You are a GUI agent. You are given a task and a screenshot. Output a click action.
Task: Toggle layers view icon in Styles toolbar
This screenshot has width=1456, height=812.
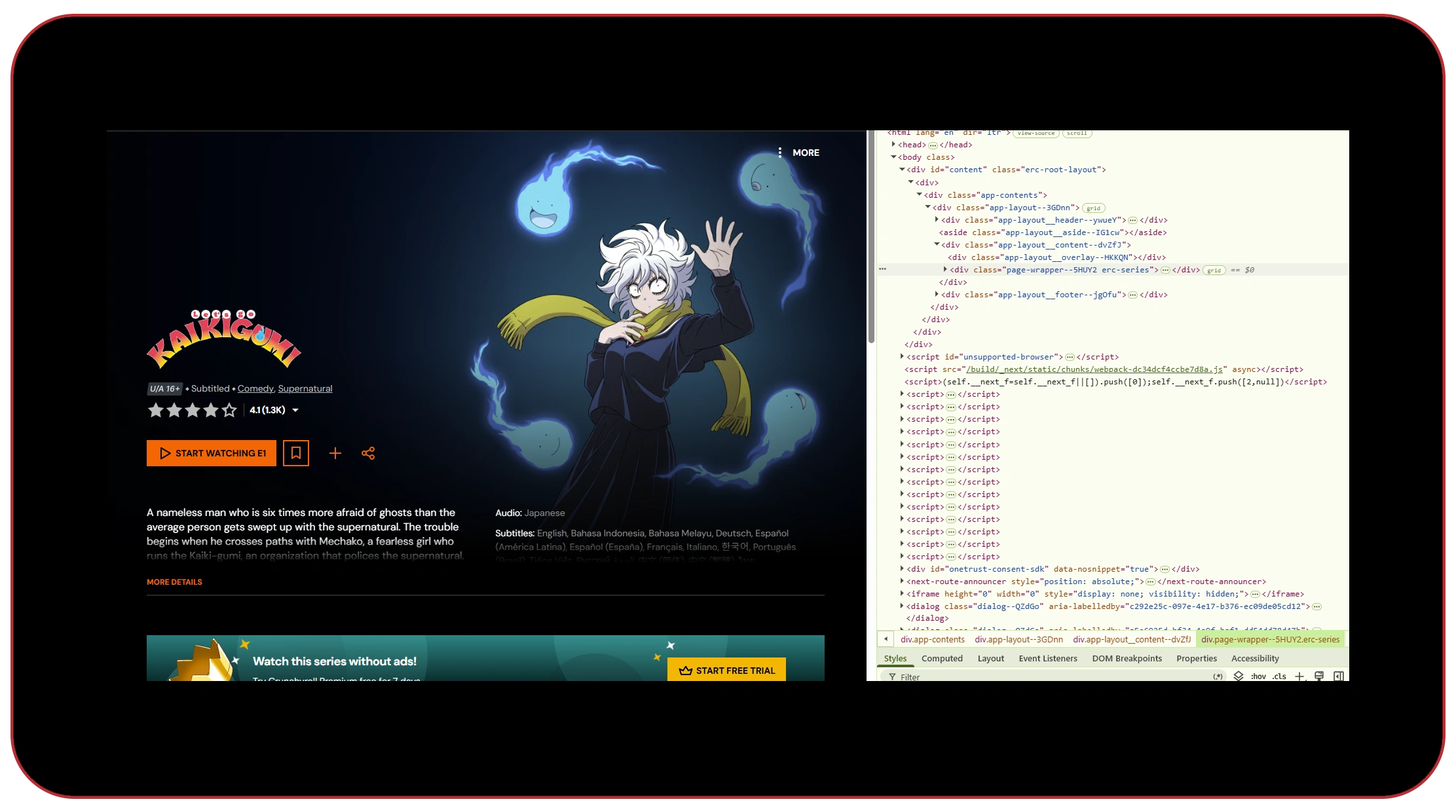1238,676
